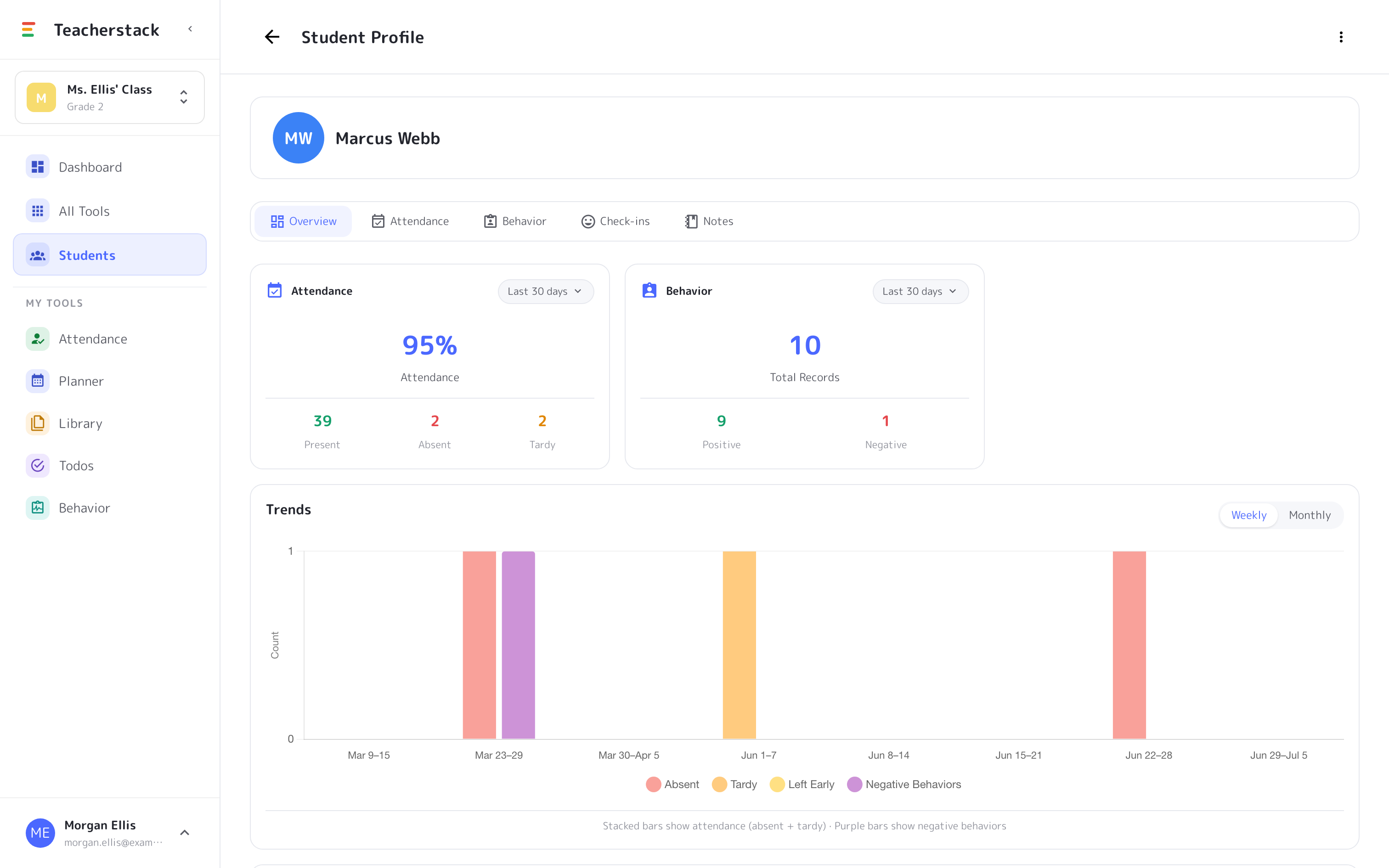This screenshot has height=868, width=1389.
Task: Open Attendance tool icon under My Tools
Action: [x=38, y=339]
